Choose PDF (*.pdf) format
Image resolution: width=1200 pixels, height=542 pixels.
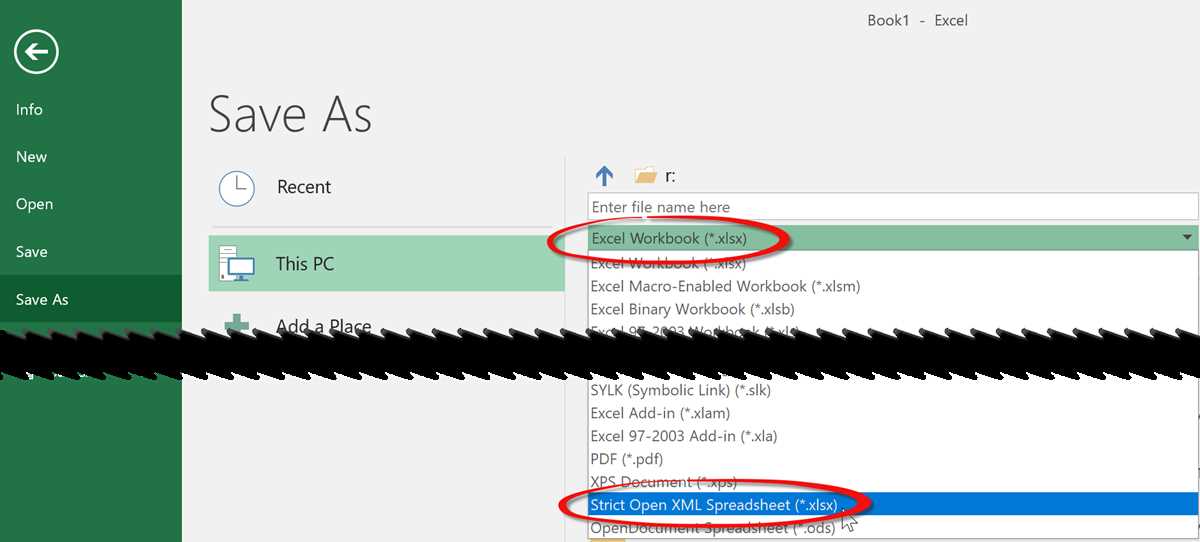pyautogui.click(x=893, y=459)
